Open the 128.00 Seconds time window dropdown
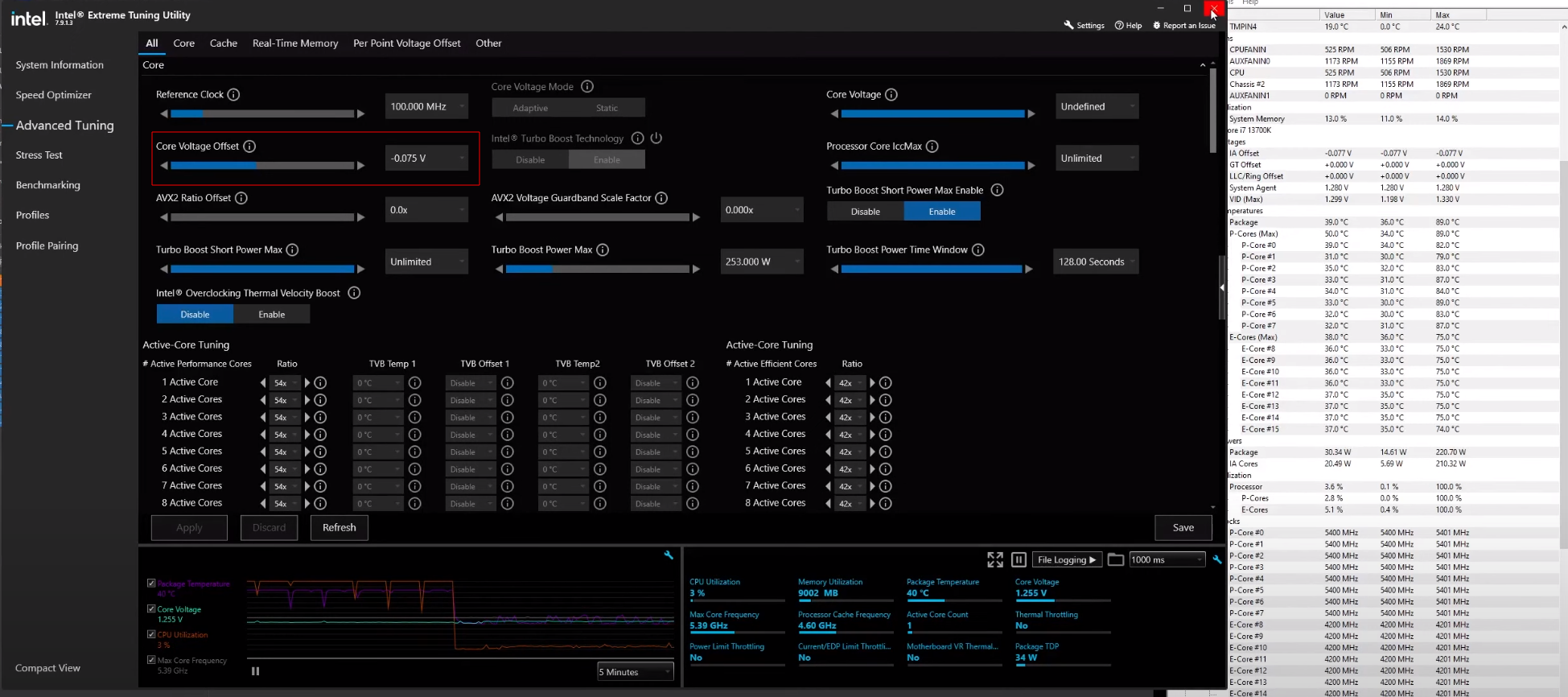1568x697 pixels. 1096,262
